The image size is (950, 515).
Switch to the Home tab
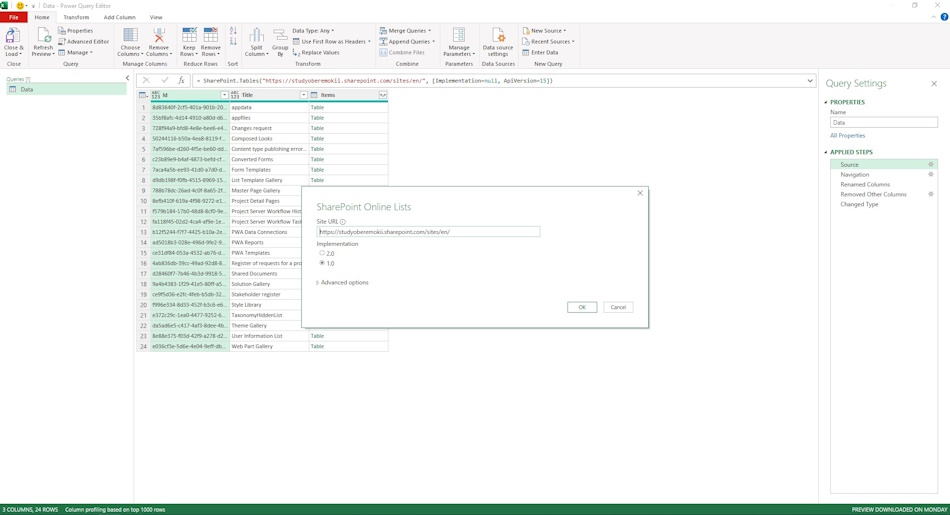(x=42, y=17)
